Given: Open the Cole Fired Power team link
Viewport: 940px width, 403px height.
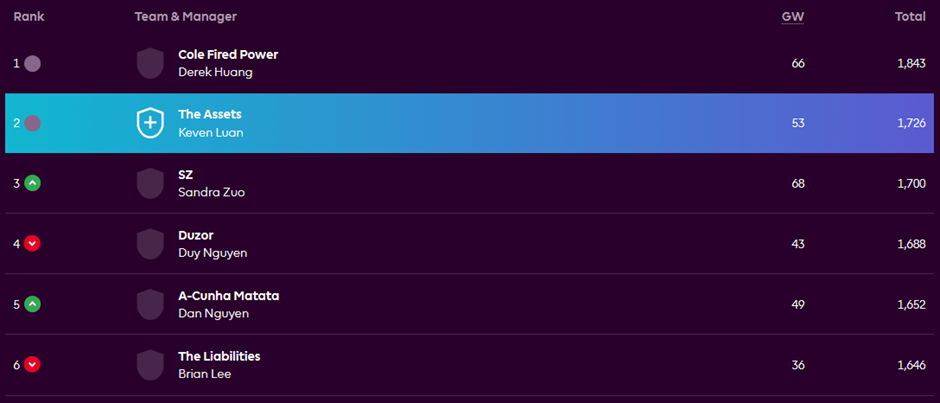Looking at the screenshot, I should (228, 55).
